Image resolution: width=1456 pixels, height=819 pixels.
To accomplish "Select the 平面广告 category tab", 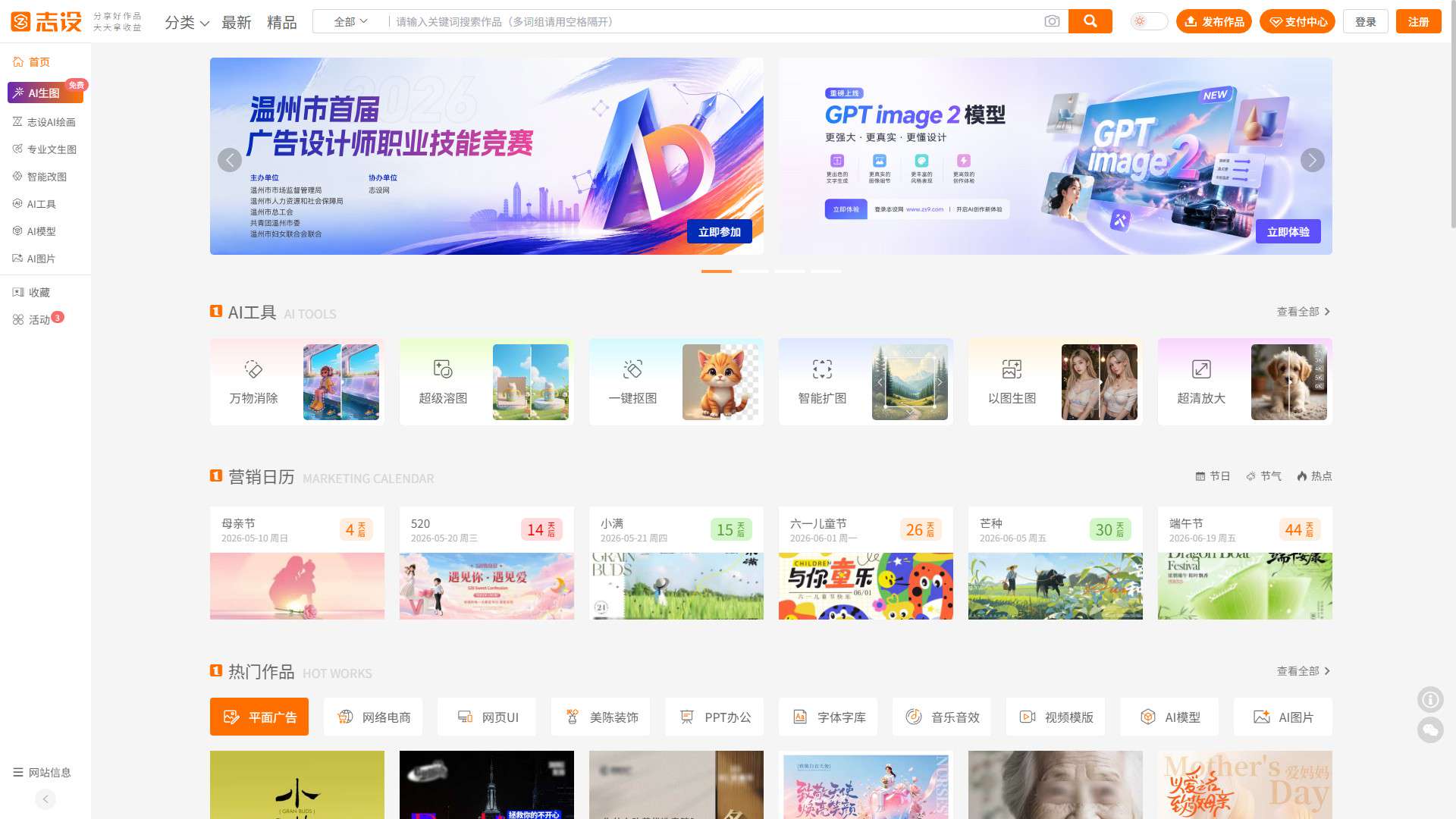I will click(259, 717).
